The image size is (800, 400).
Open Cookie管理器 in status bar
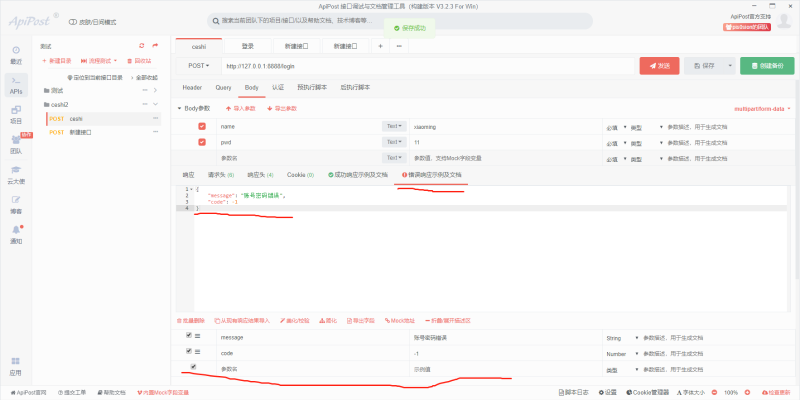pos(647,392)
